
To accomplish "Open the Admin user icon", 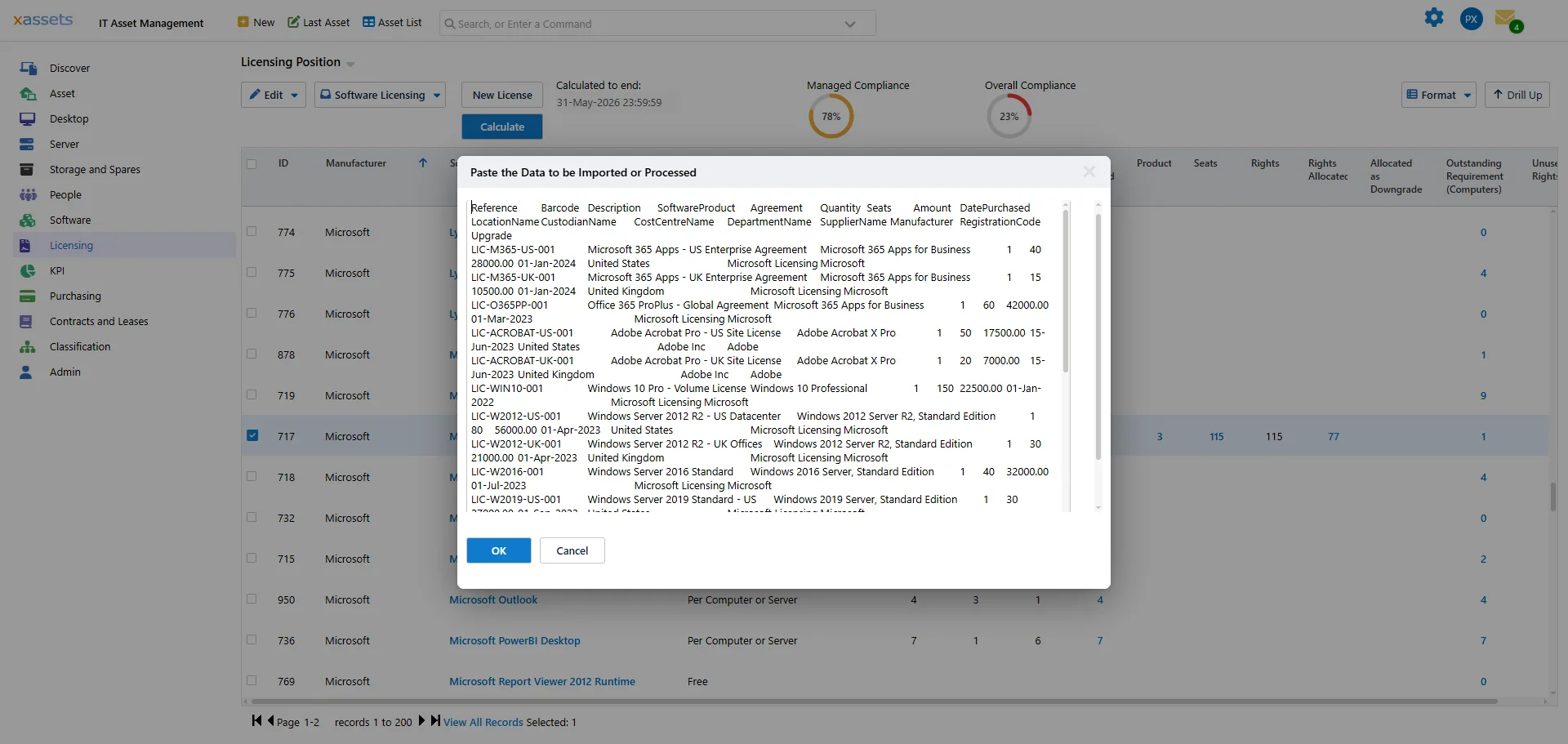I will click(26, 372).
